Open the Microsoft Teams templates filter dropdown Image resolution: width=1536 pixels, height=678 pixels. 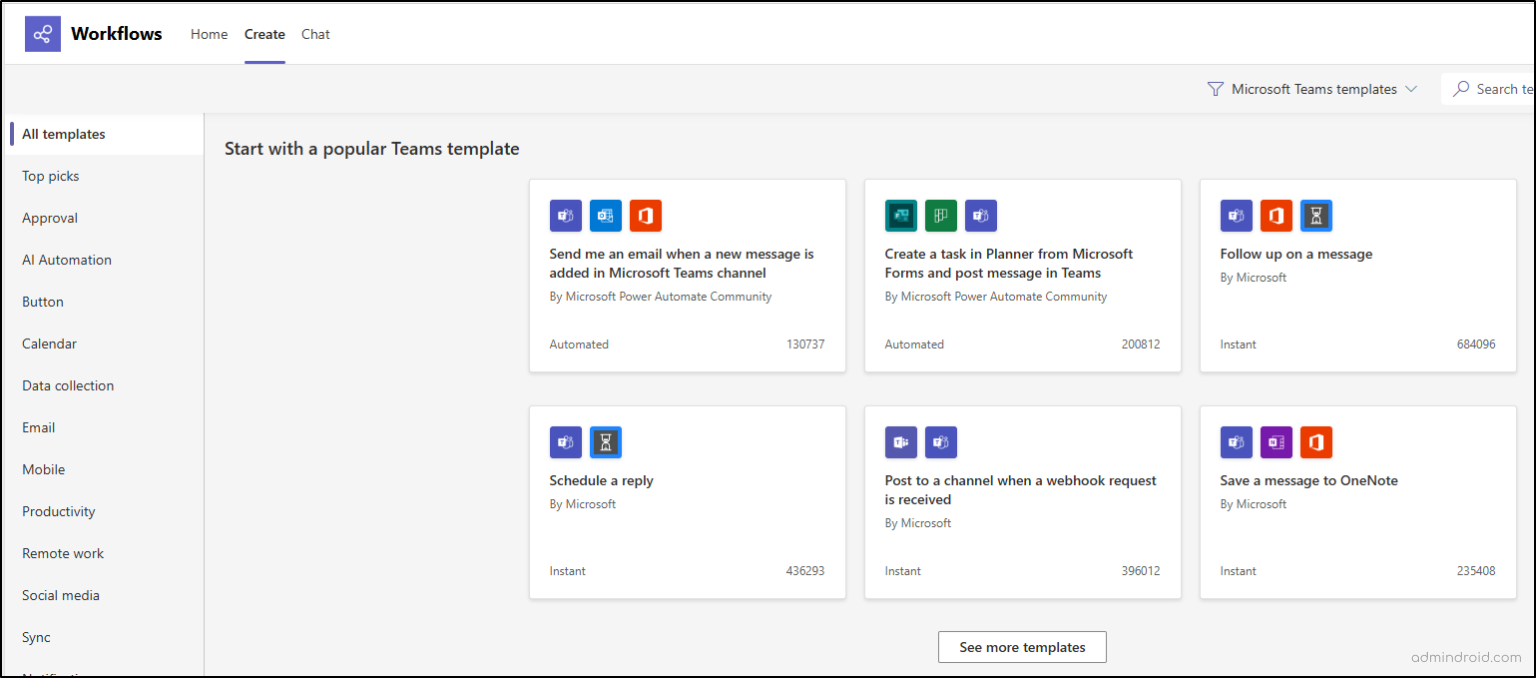1312,88
